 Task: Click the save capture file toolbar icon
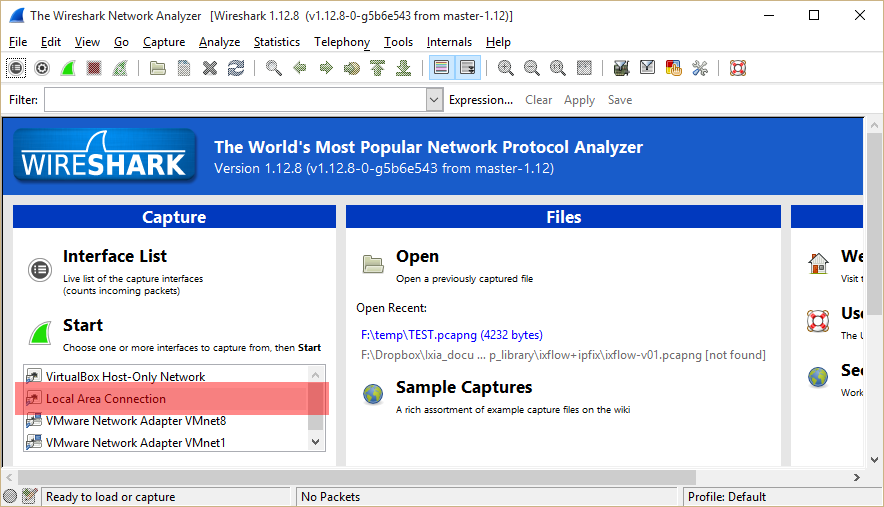184,68
